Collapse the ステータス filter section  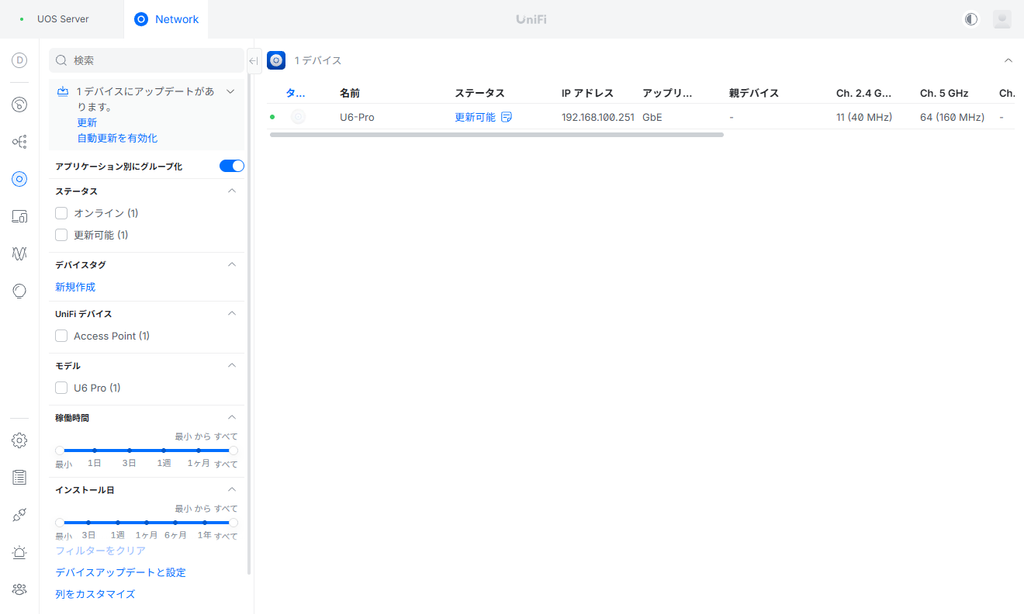tap(232, 191)
